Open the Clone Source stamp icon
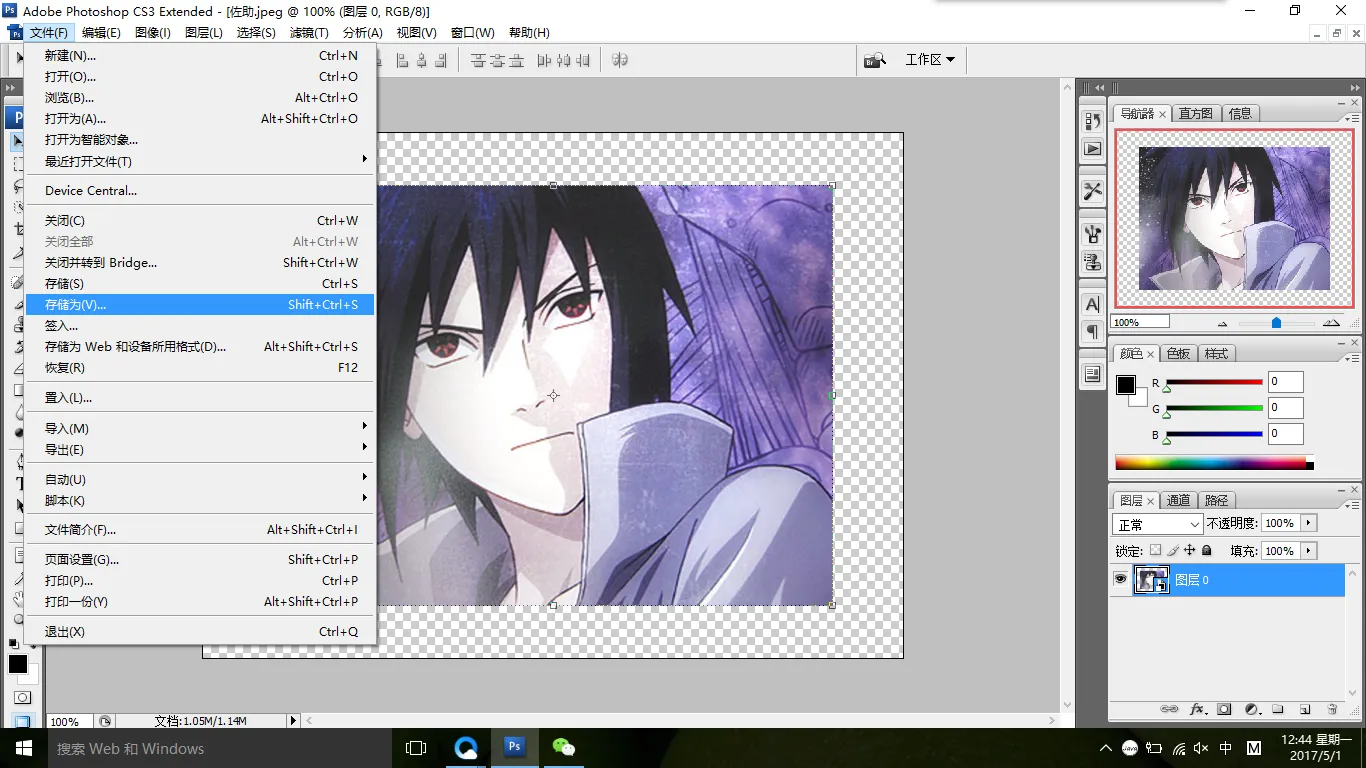Image resolution: width=1366 pixels, height=768 pixels. coord(1093,262)
